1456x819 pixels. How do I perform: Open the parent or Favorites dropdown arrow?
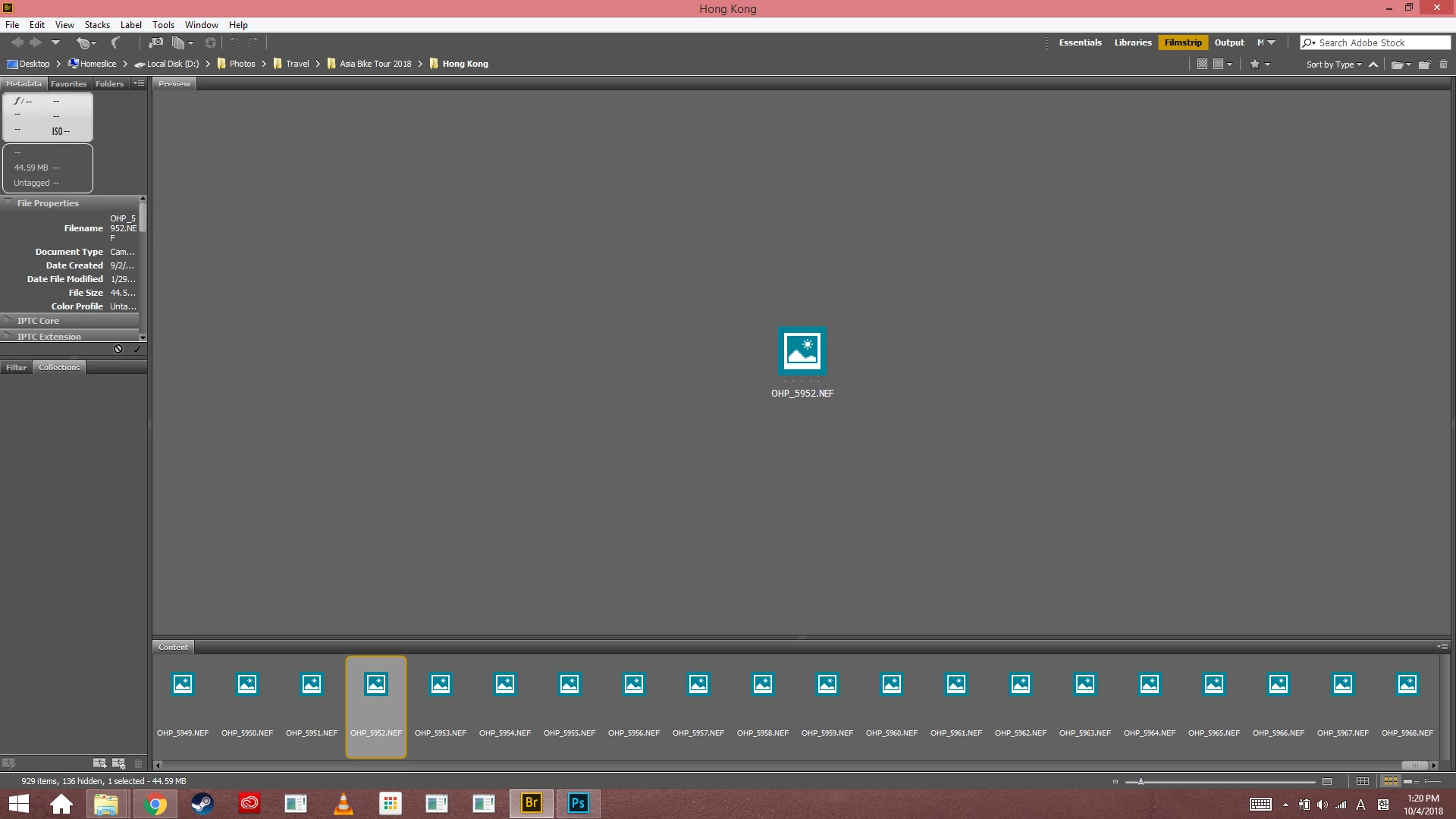pyautogui.click(x=55, y=42)
